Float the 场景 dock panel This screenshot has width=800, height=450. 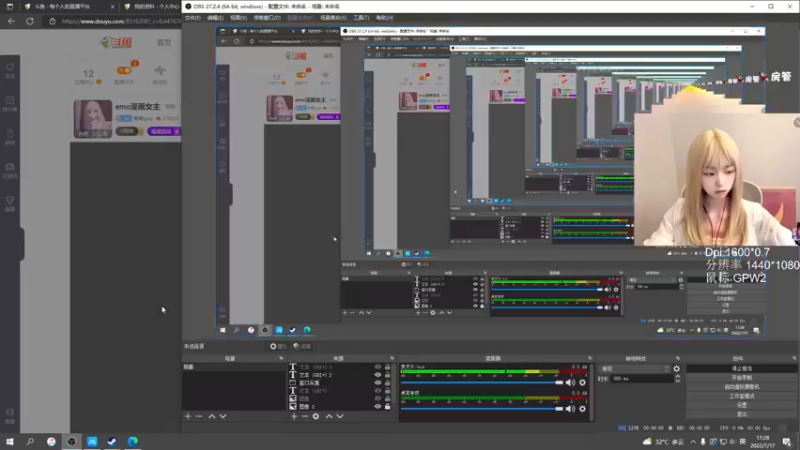coord(281,358)
